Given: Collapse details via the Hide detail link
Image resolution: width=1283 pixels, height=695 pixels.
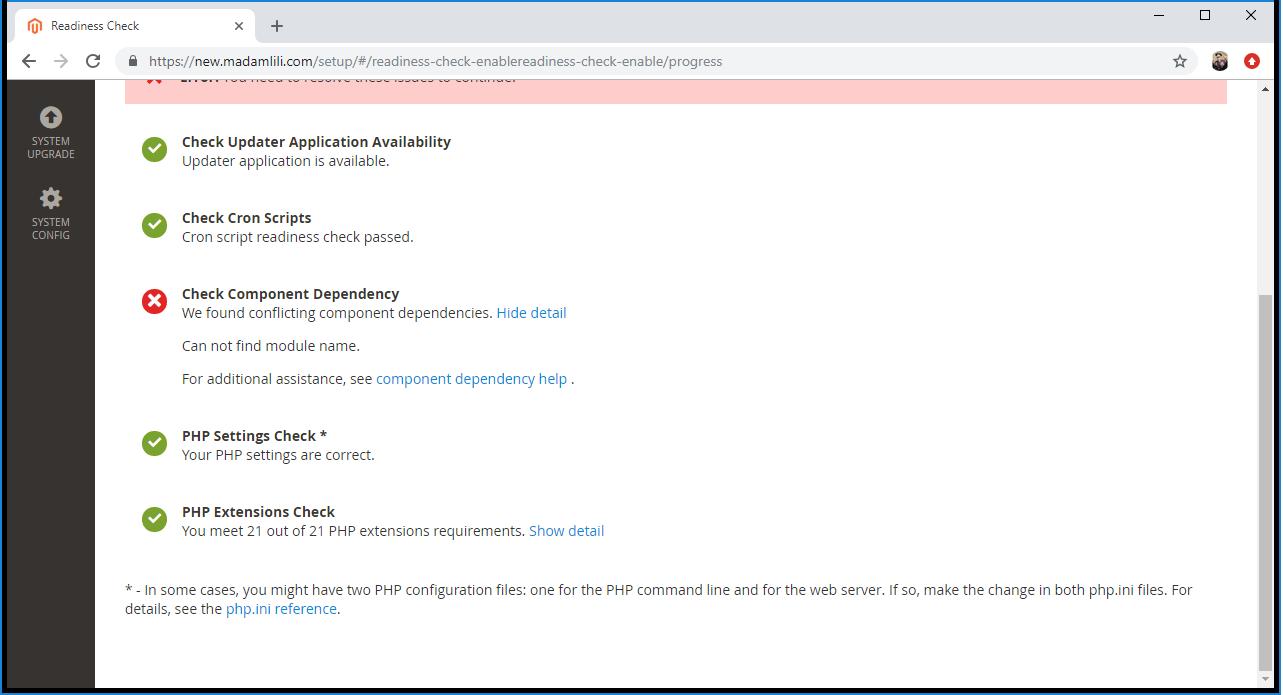Looking at the screenshot, I should [x=531, y=312].
